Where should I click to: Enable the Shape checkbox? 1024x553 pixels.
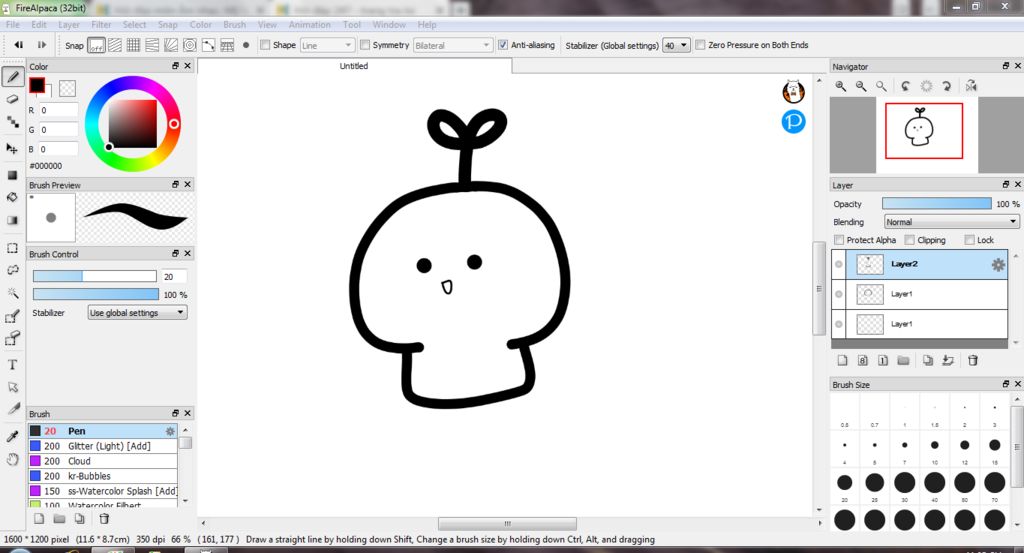click(265, 45)
